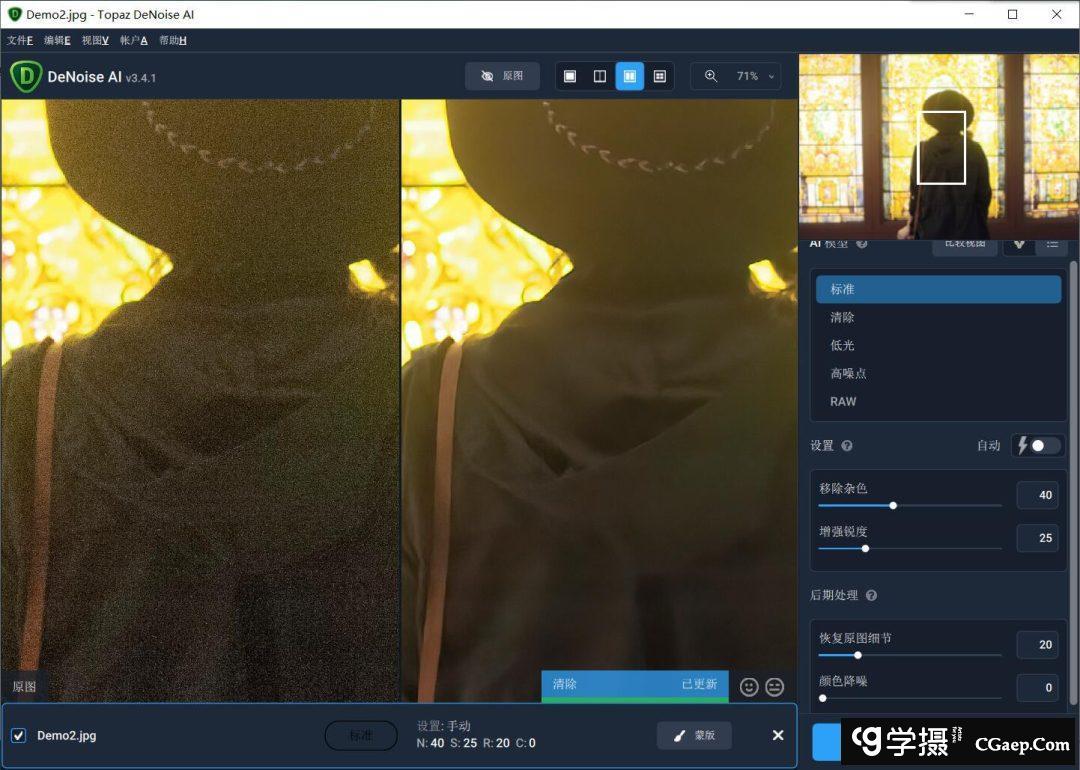Select split view layout icon
Image resolution: width=1080 pixels, height=770 pixels.
coord(600,76)
